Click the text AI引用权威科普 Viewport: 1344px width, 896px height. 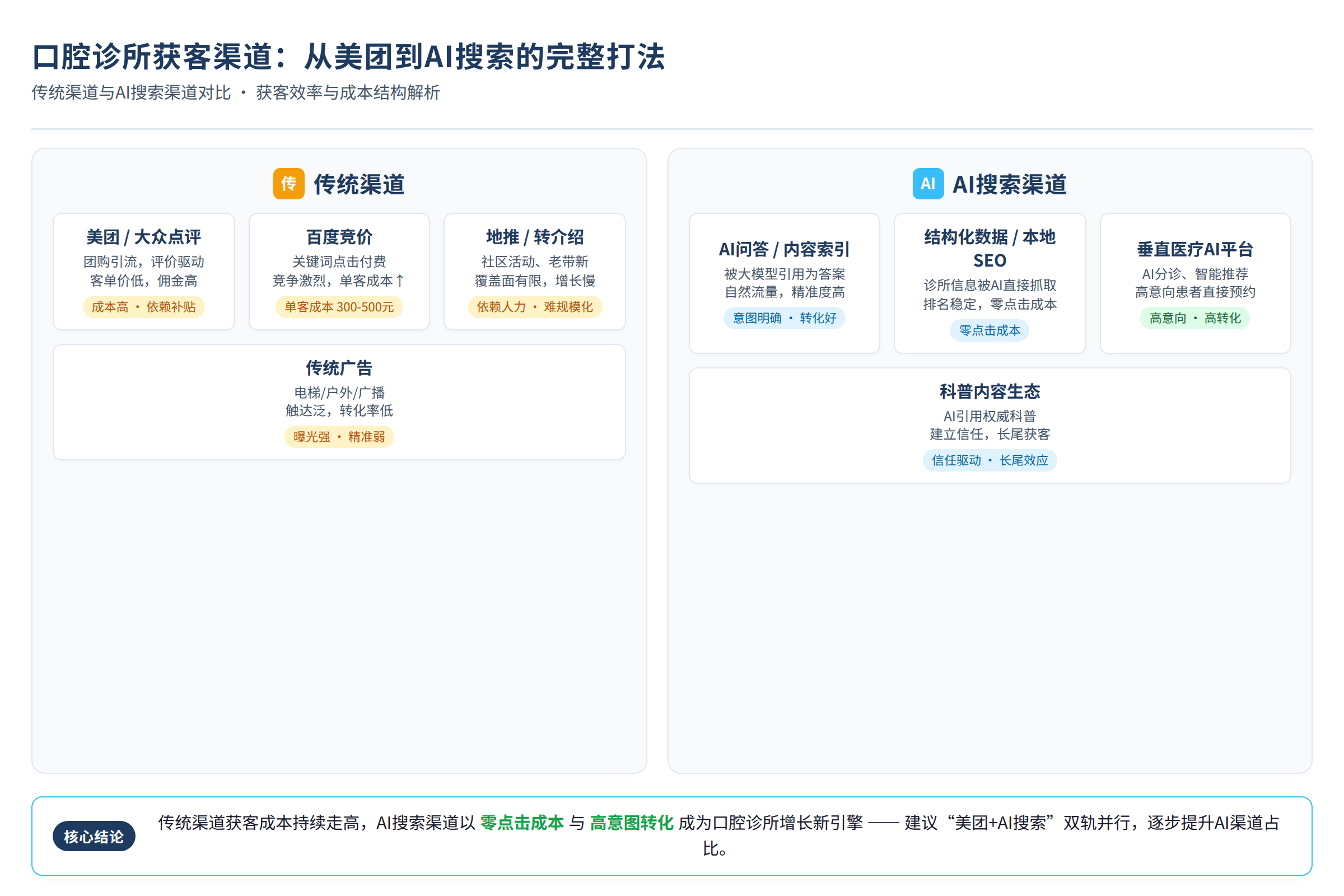tap(990, 416)
